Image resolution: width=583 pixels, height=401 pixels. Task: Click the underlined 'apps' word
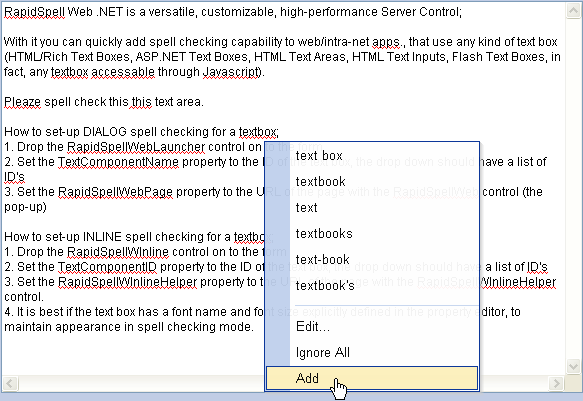point(386,42)
